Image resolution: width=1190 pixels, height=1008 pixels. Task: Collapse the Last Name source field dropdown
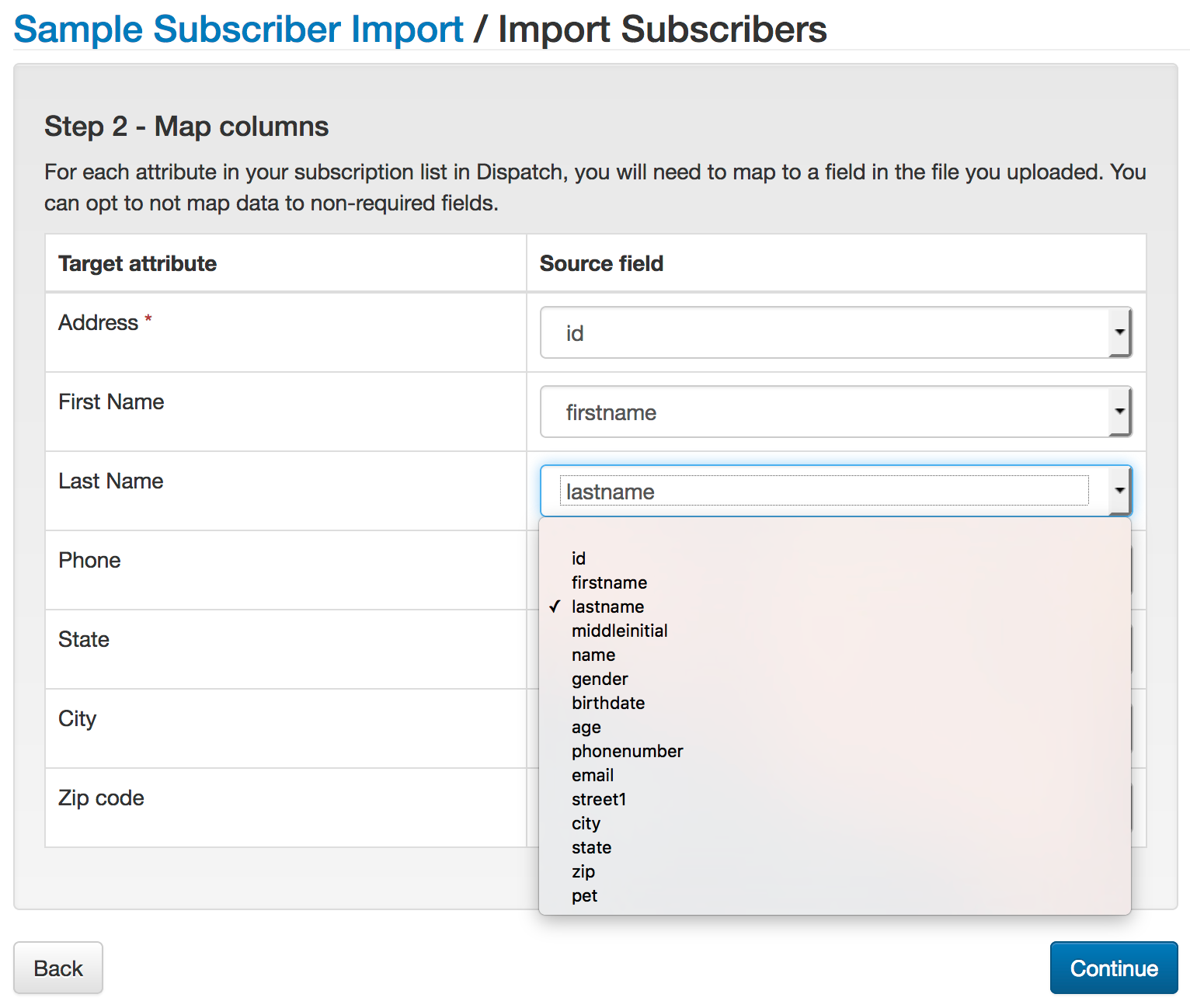(835, 492)
